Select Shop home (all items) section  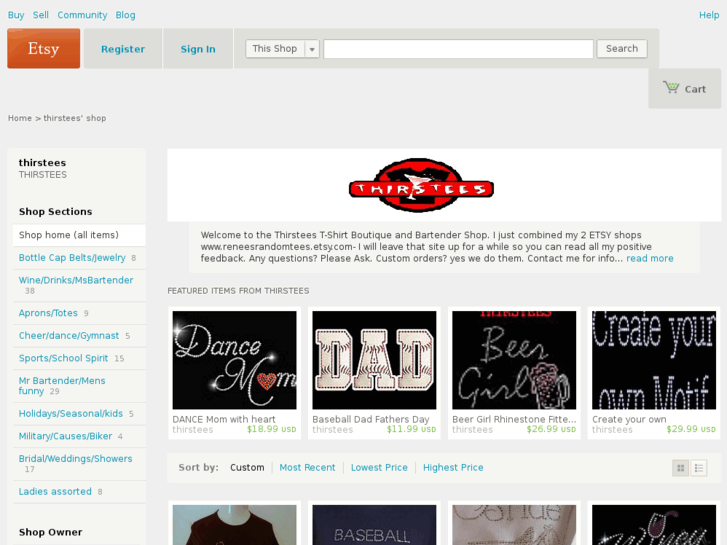pyautogui.click(x=79, y=235)
